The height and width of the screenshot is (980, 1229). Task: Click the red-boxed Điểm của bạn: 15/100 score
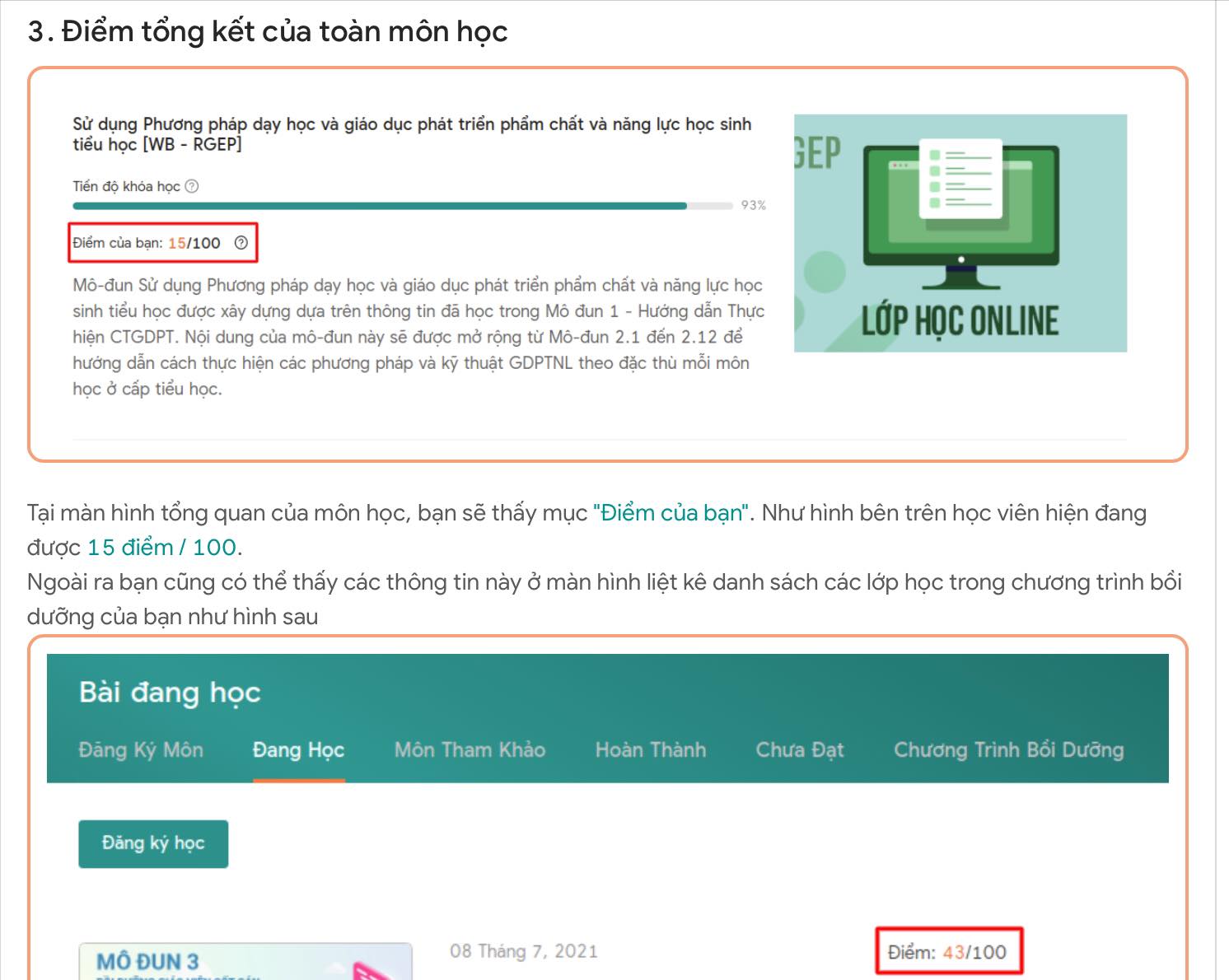(162, 242)
